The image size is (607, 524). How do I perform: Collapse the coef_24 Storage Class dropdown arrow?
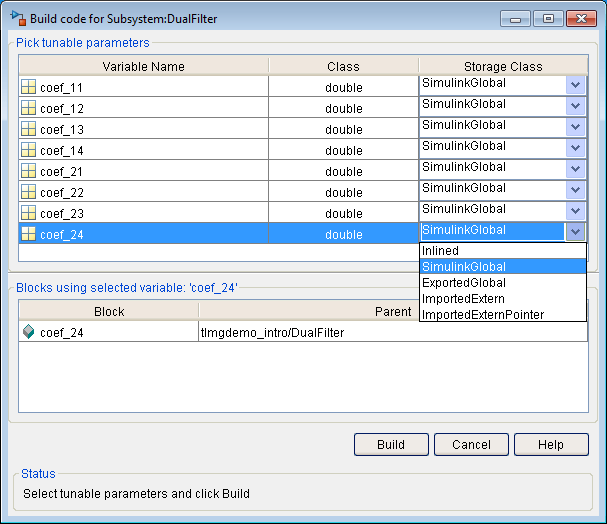pyautogui.click(x=575, y=231)
